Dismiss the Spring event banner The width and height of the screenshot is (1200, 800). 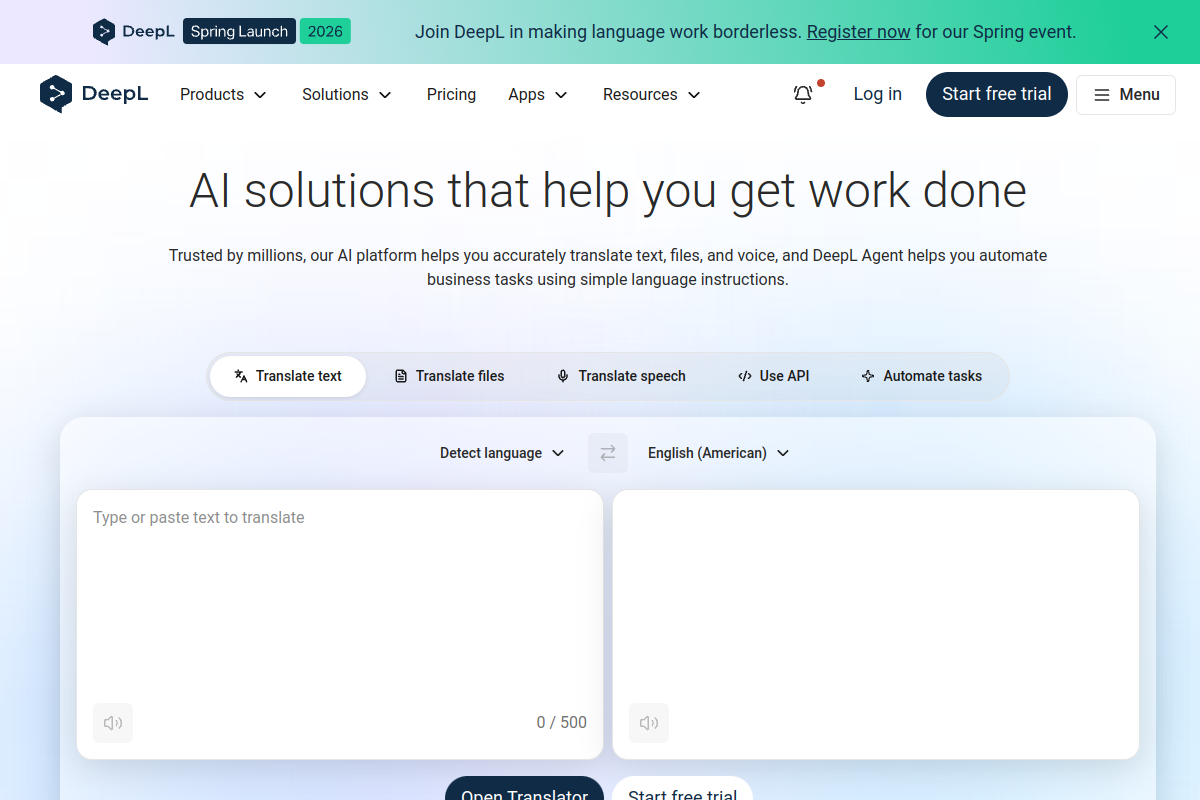1160,31
